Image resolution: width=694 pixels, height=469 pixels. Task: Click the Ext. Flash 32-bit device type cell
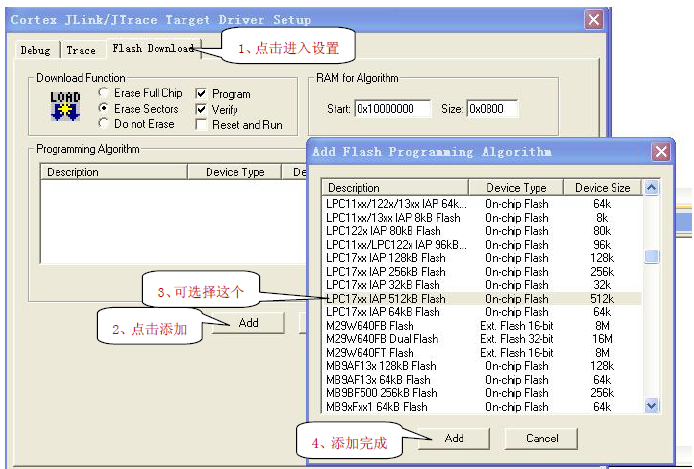click(517, 339)
